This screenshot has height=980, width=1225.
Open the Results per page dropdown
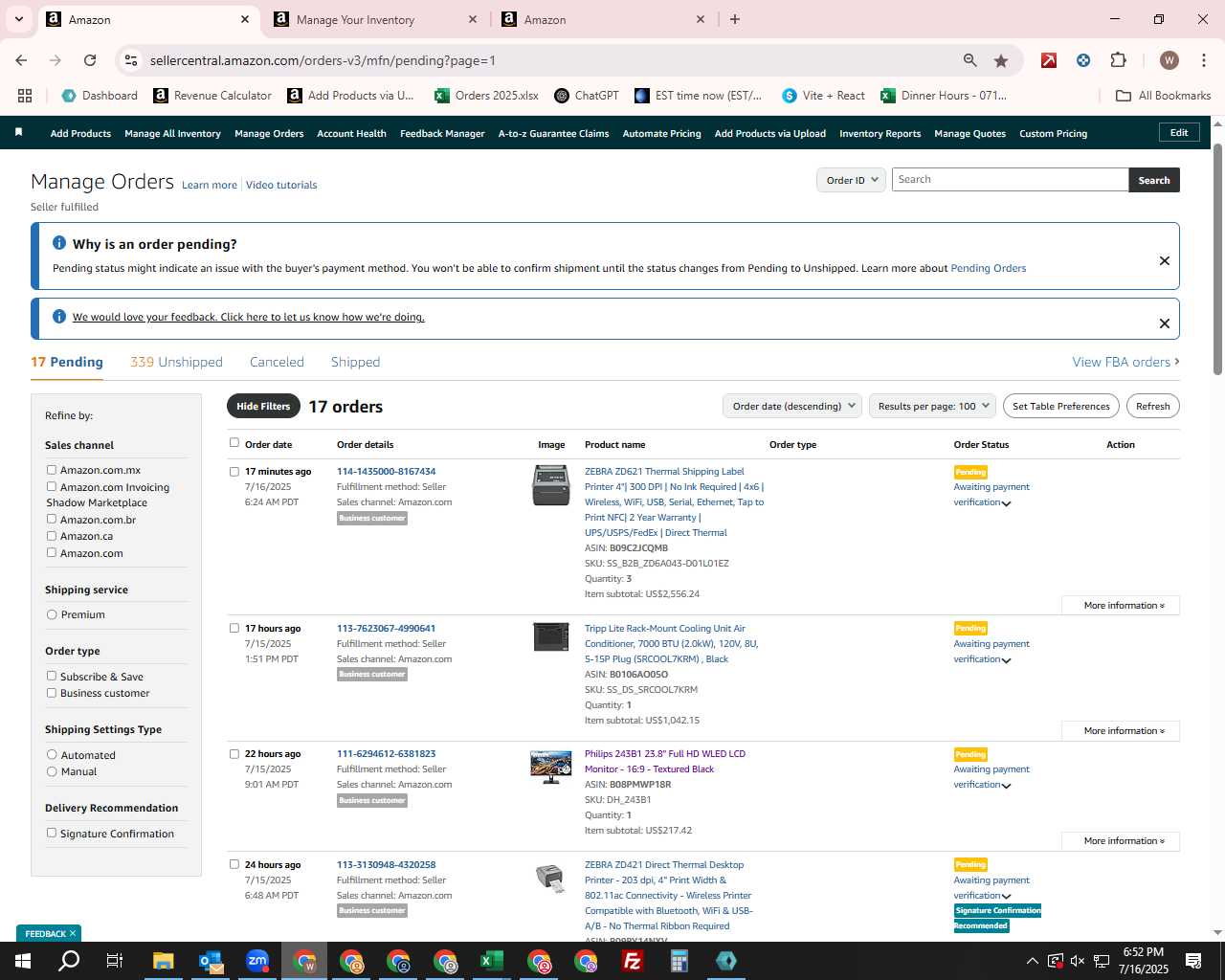coord(932,406)
